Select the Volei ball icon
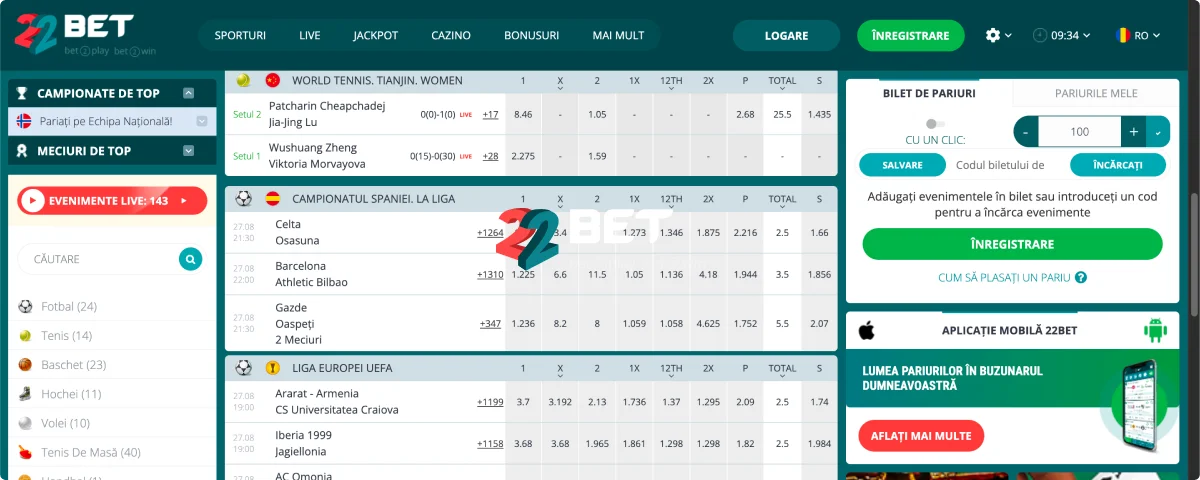The width and height of the screenshot is (1200, 480). tap(25, 423)
